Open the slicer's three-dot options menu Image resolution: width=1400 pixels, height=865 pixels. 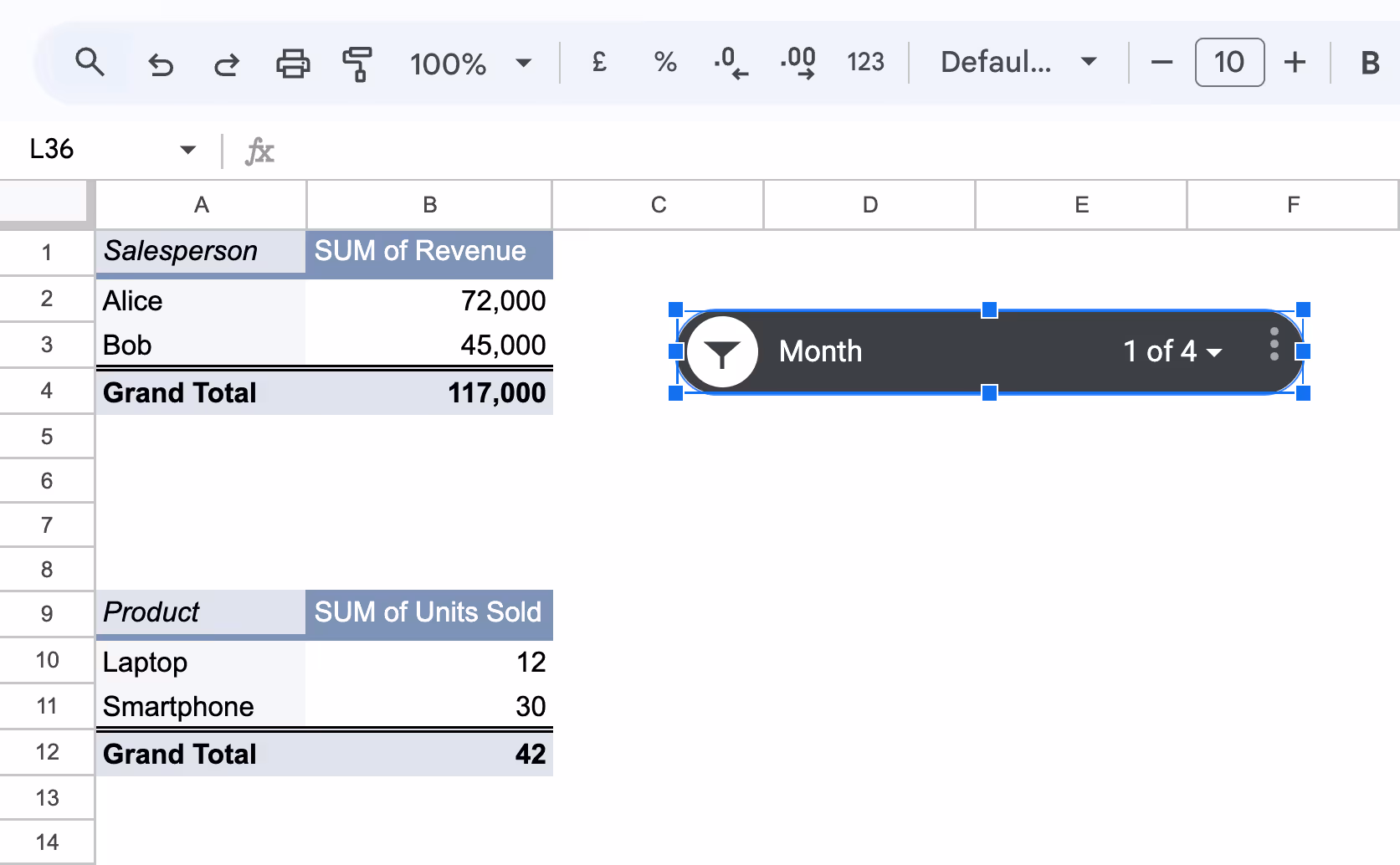1274,343
